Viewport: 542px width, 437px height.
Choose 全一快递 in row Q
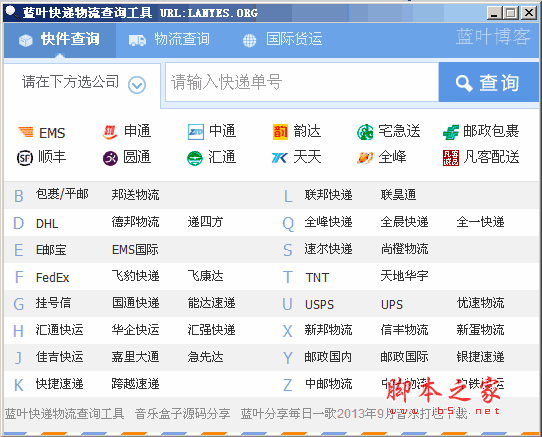click(x=480, y=222)
